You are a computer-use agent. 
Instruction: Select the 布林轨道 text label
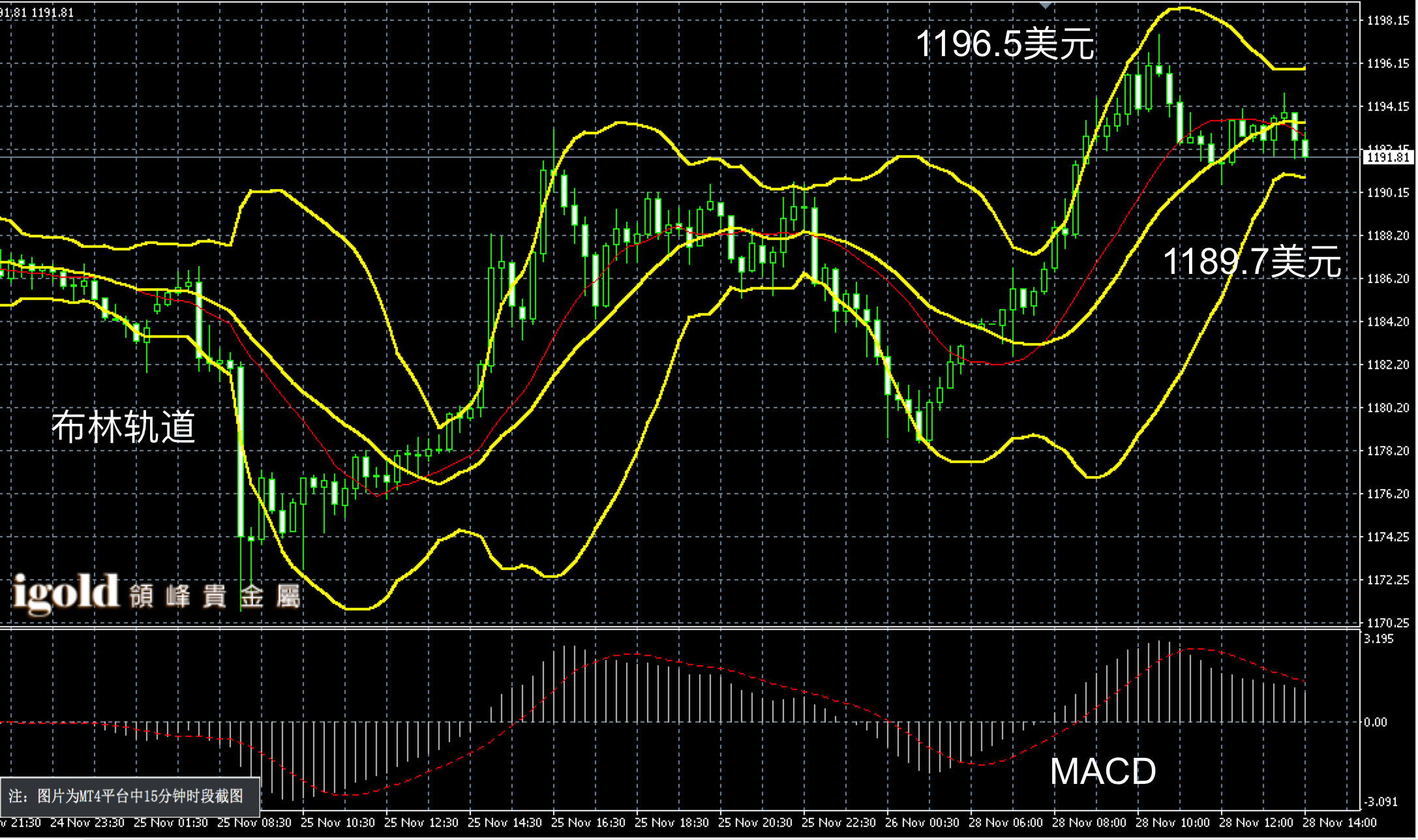[123, 427]
